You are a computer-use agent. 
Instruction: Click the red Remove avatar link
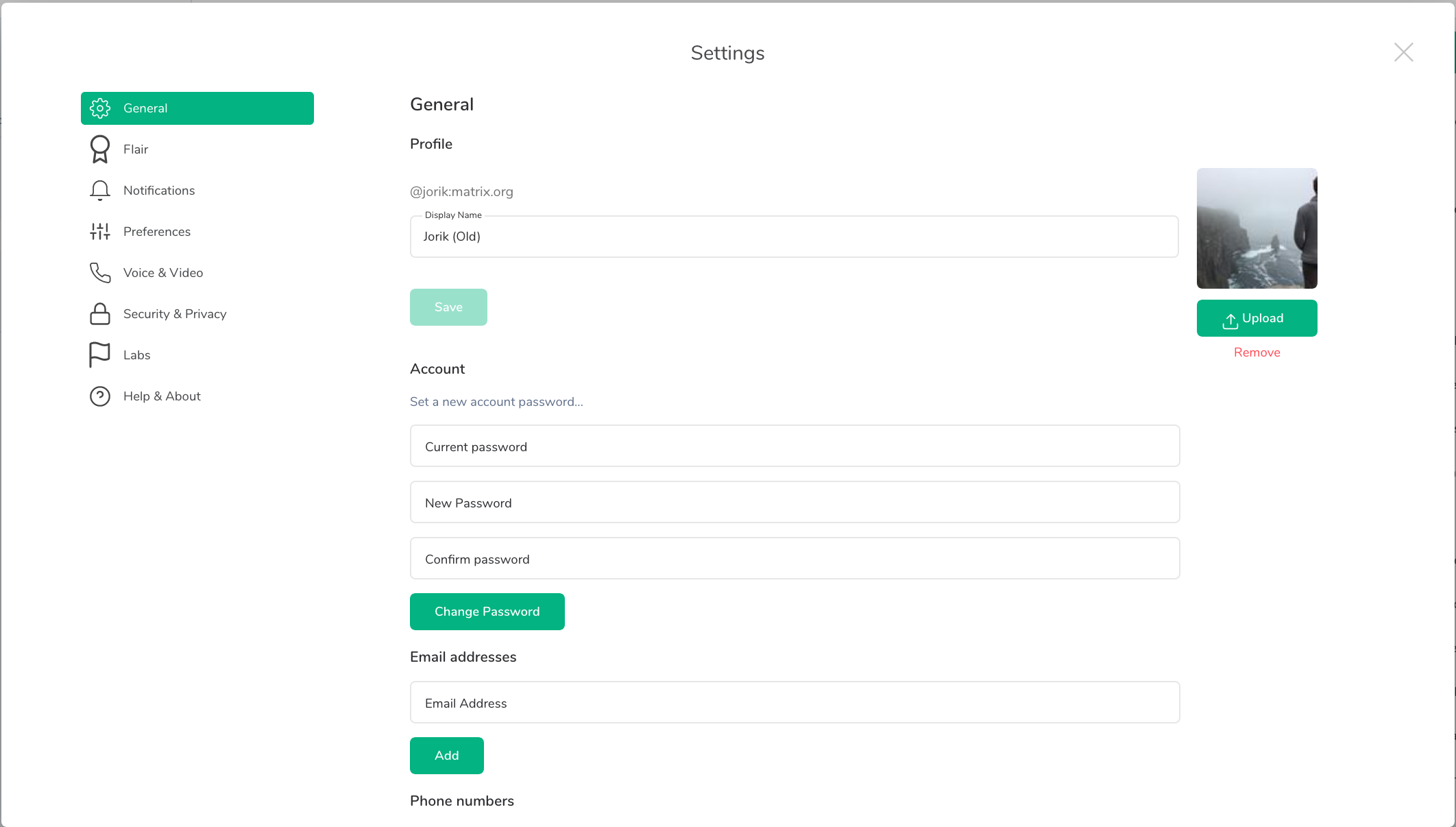(x=1257, y=352)
